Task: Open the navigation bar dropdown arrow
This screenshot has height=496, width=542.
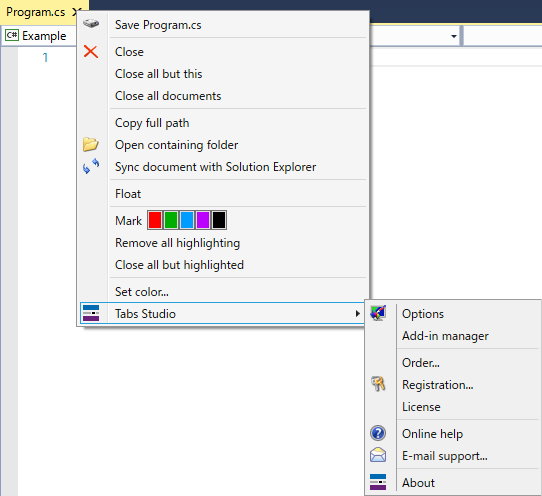Action: pos(454,36)
